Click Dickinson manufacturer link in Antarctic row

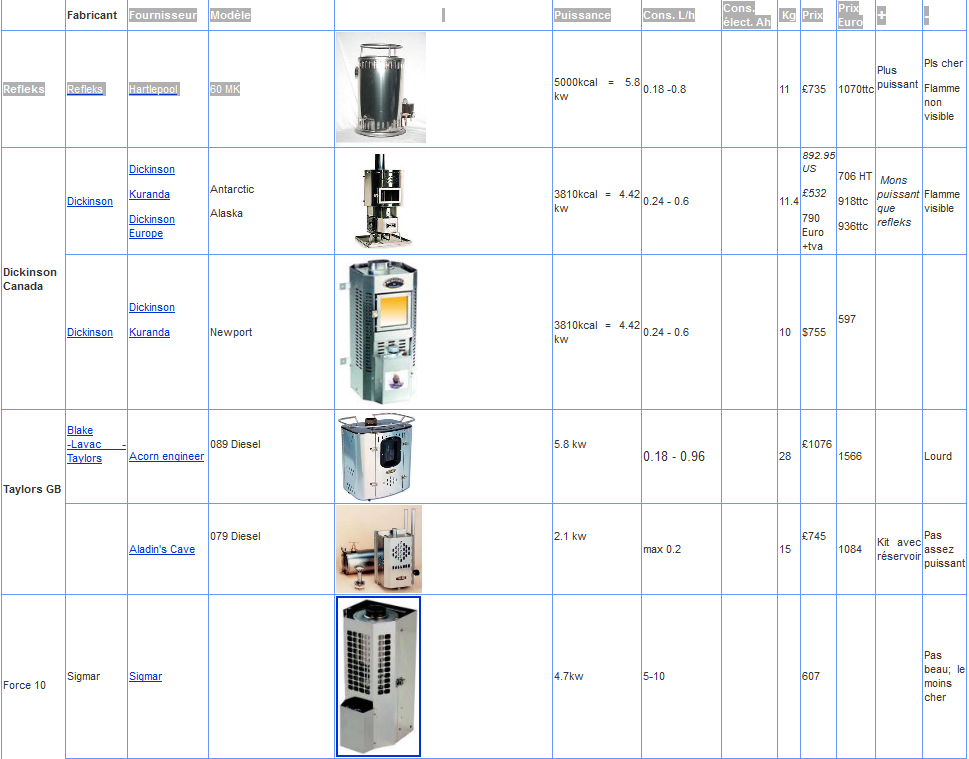click(x=90, y=201)
